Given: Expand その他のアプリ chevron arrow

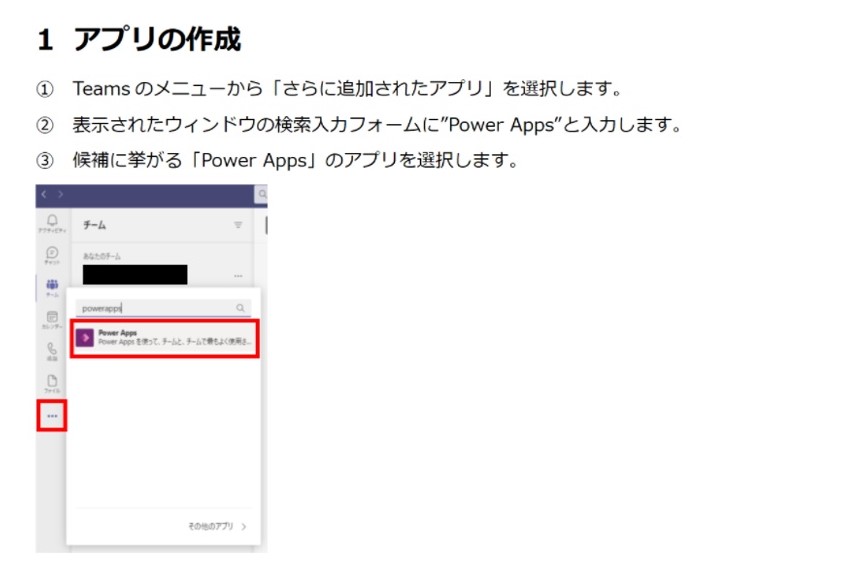Looking at the screenshot, I should coord(244,525).
